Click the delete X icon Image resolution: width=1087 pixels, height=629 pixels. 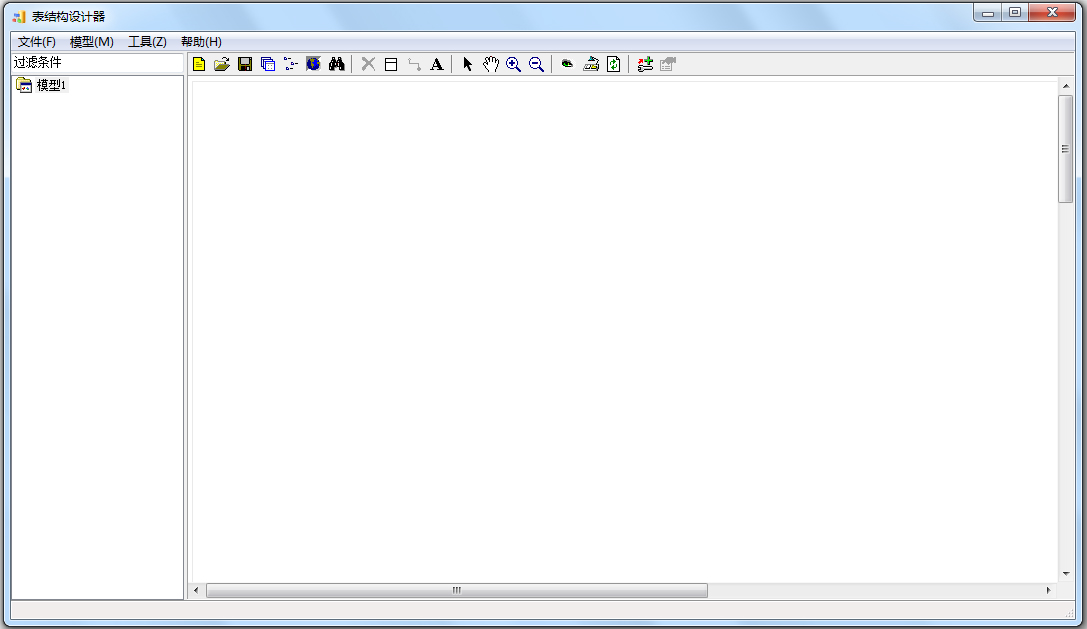click(368, 64)
